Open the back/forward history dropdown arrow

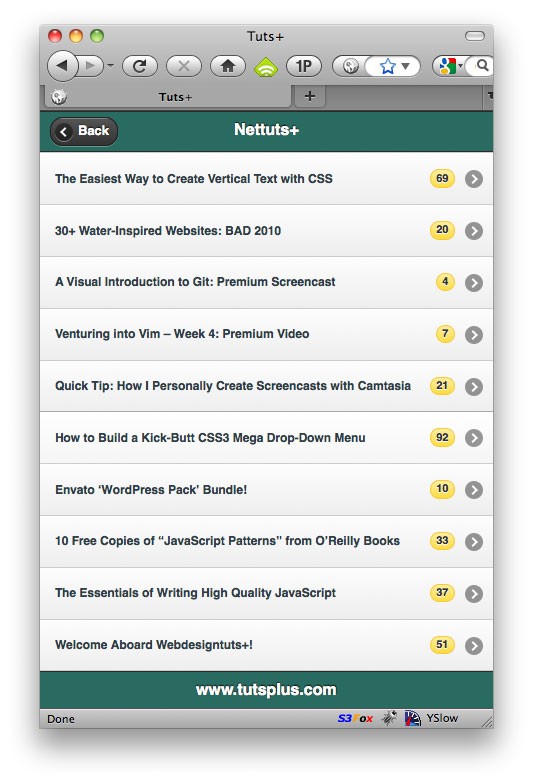(110, 66)
